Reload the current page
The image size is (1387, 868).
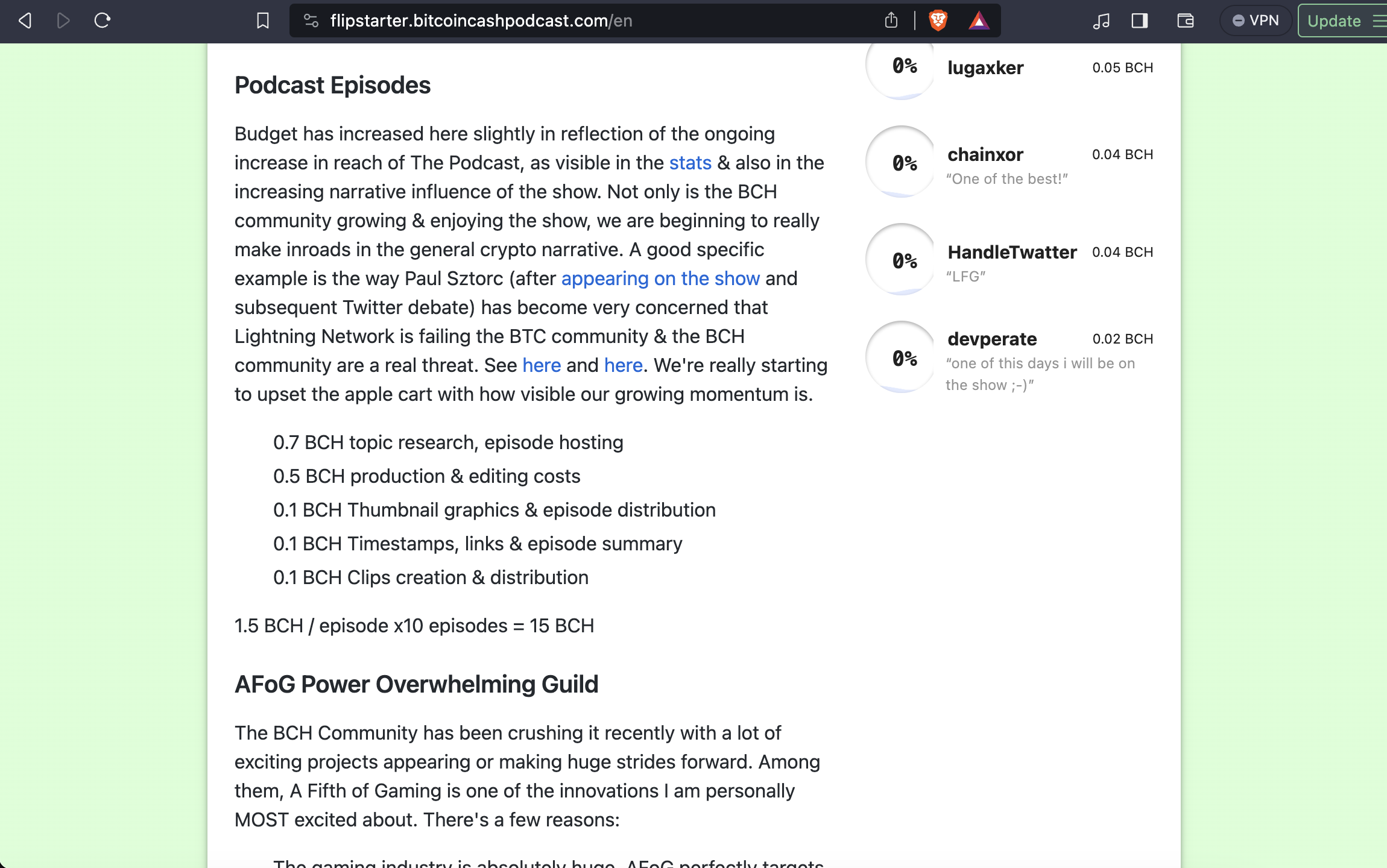pos(103,21)
